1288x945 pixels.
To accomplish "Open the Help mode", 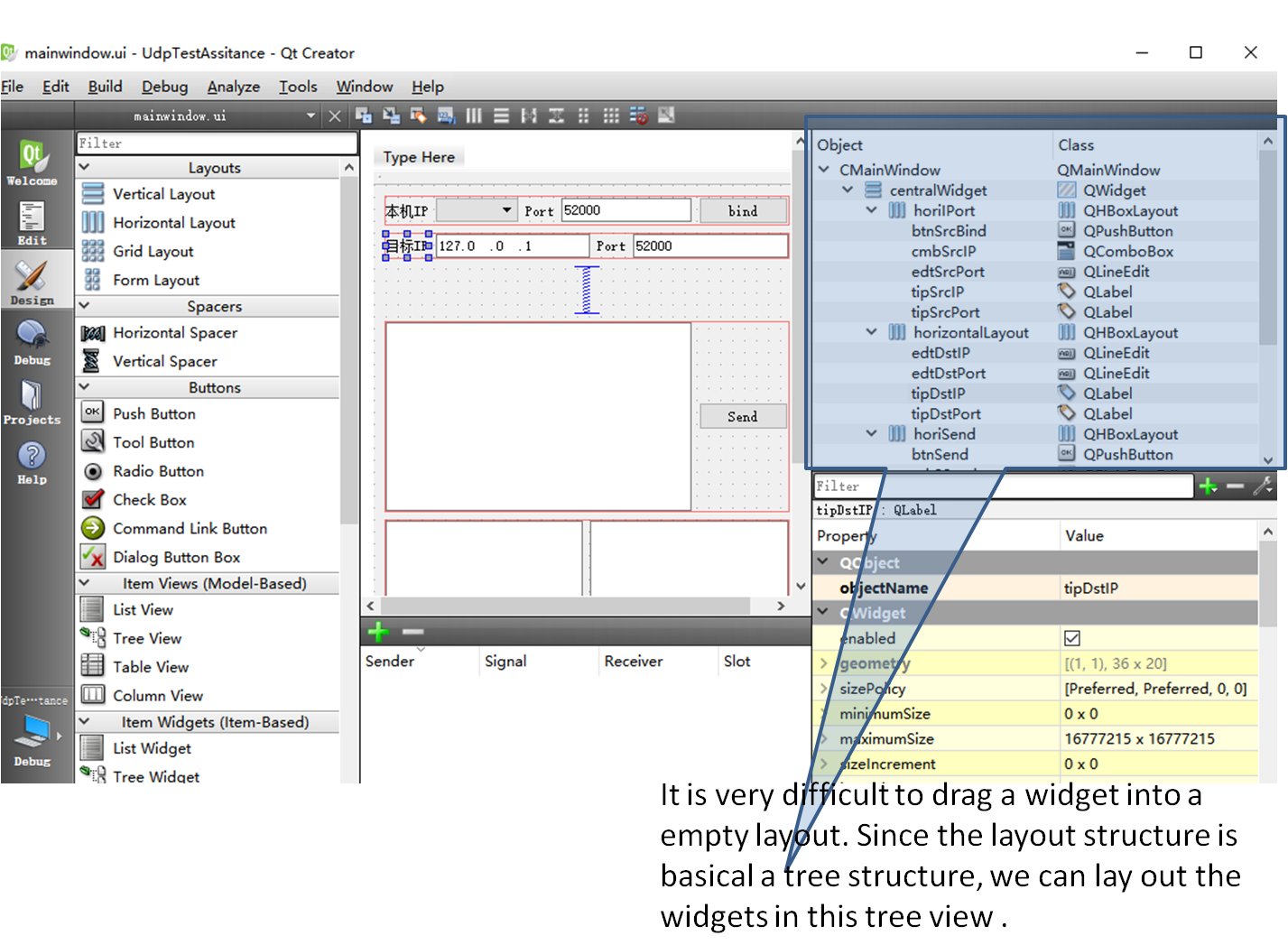I will [x=32, y=462].
